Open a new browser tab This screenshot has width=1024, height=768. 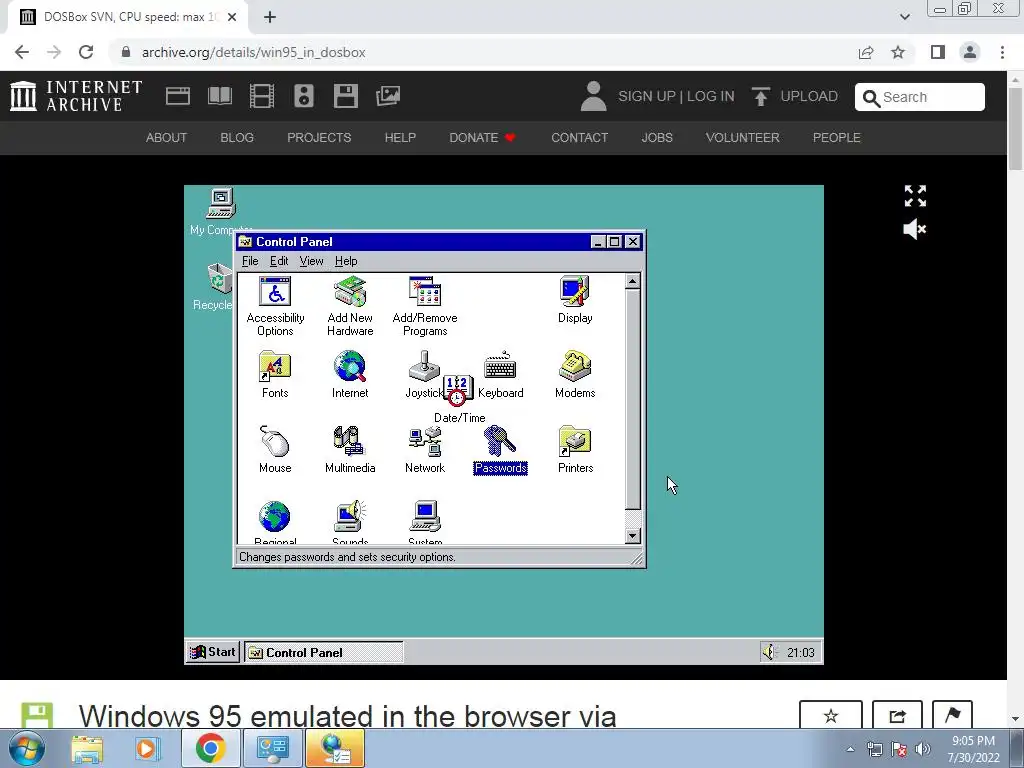[x=270, y=18]
